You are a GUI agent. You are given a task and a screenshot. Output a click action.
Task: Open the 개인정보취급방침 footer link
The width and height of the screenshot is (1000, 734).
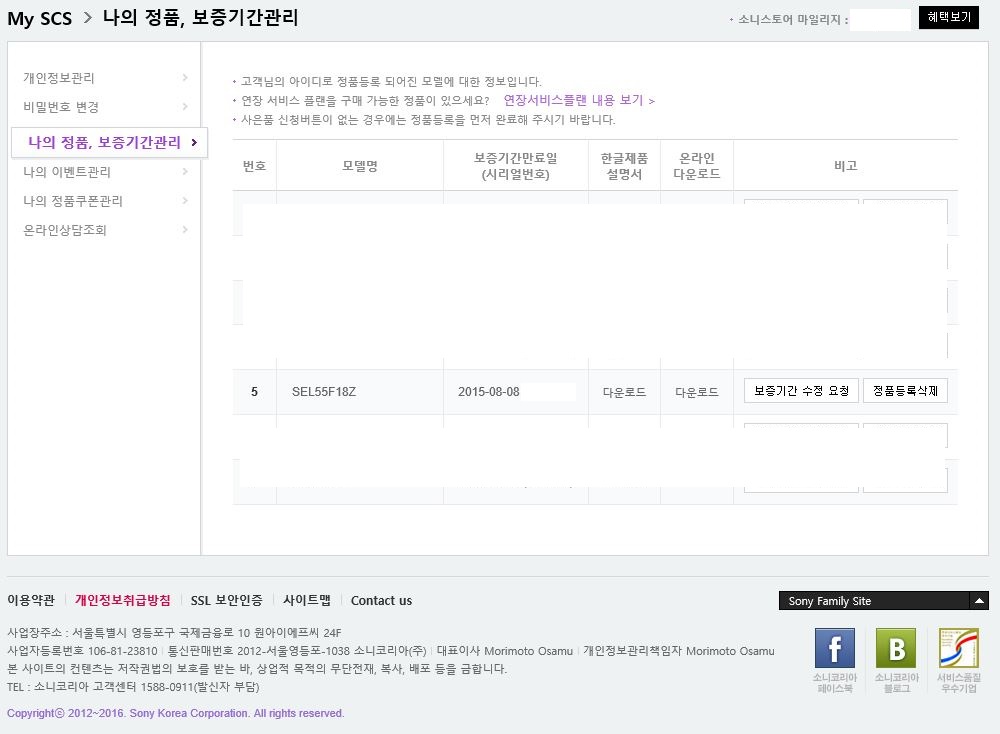point(123,600)
